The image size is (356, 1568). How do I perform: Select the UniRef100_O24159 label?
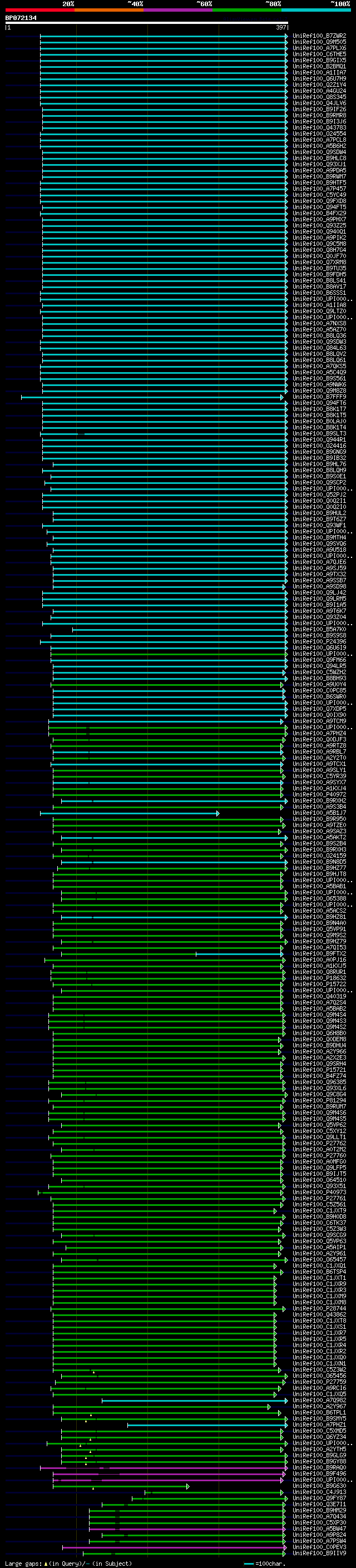(x=319, y=856)
